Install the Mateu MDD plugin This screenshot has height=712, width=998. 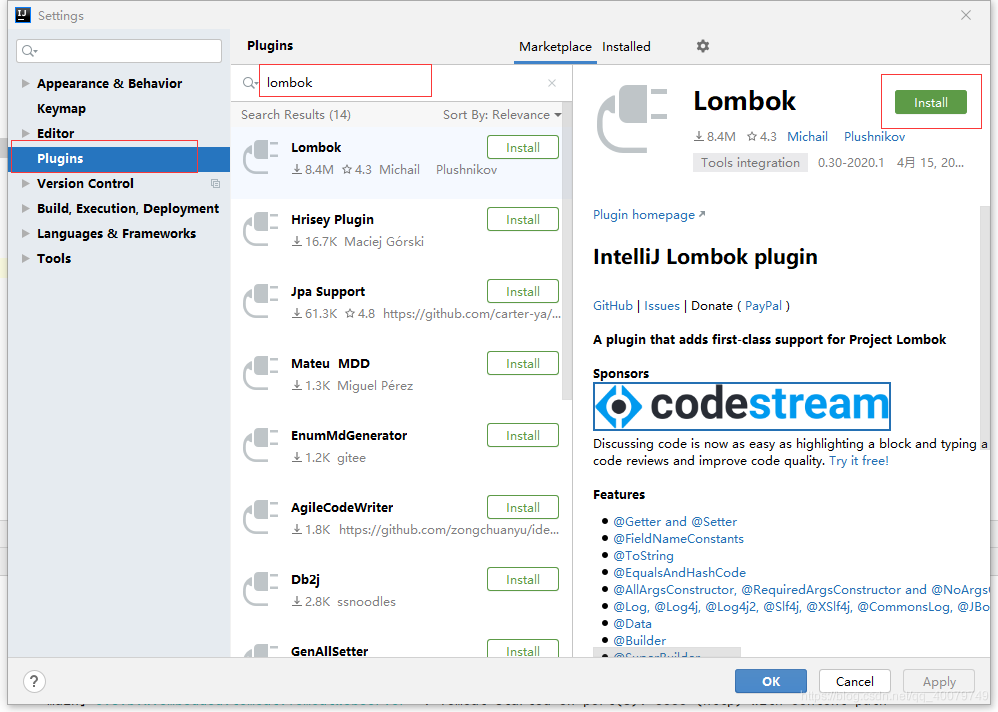tap(523, 363)
